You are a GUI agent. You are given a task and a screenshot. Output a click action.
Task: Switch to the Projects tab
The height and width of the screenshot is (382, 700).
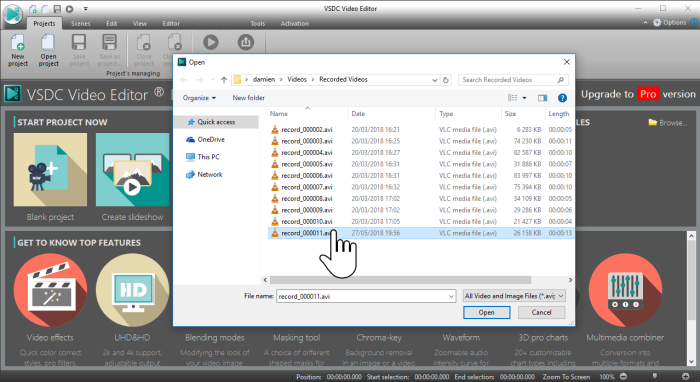point(44,24)
